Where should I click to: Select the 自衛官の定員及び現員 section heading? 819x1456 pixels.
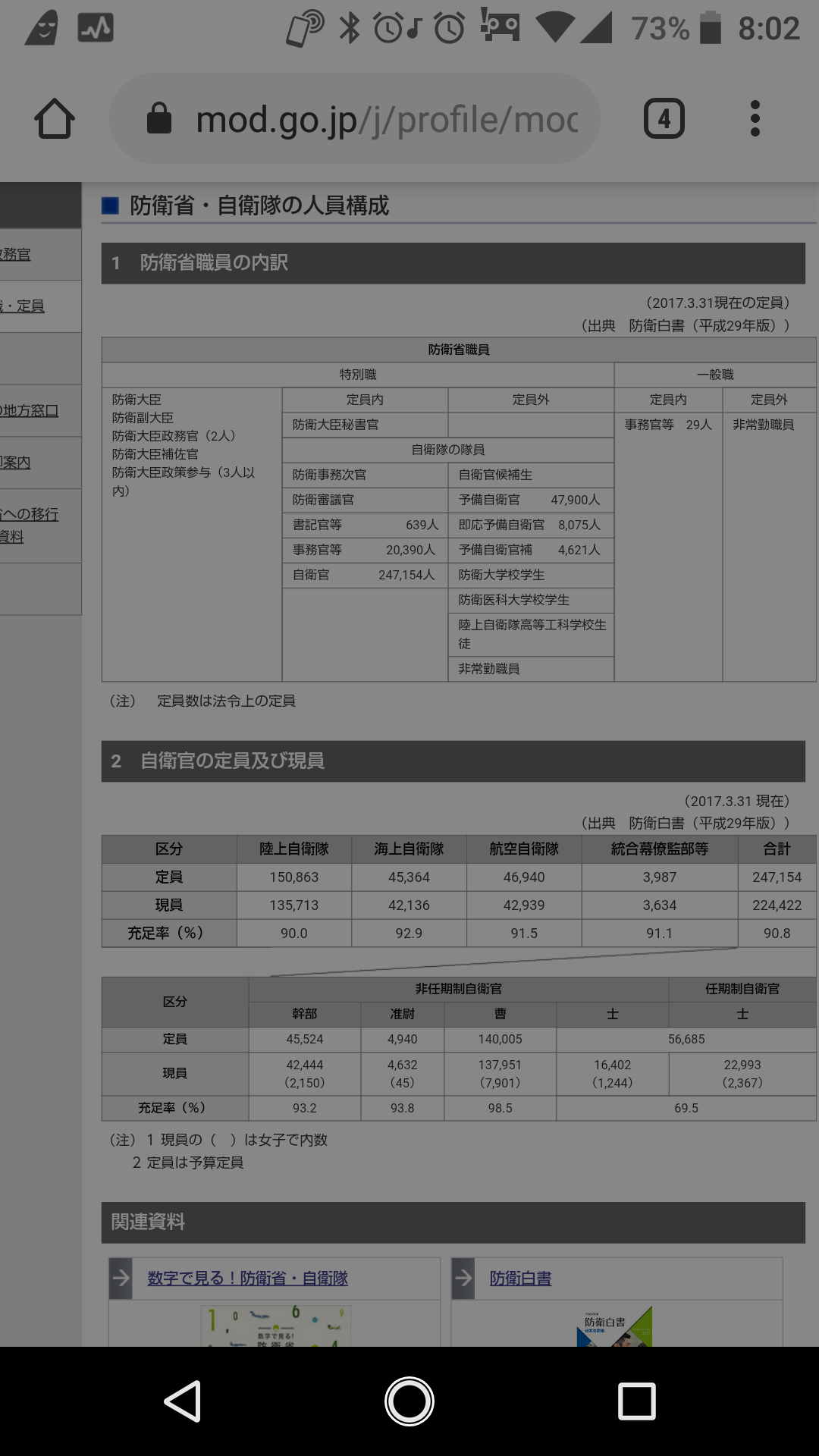point(453,761)
